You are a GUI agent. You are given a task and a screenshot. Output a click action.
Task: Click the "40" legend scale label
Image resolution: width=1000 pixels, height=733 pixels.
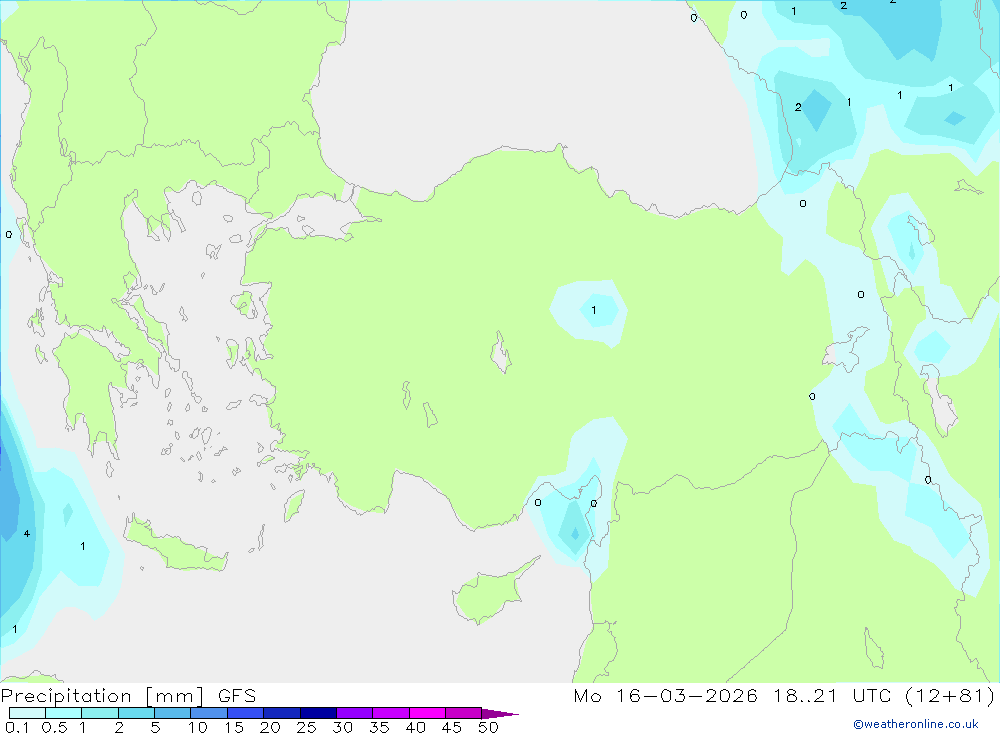click(x=415, y=727)
